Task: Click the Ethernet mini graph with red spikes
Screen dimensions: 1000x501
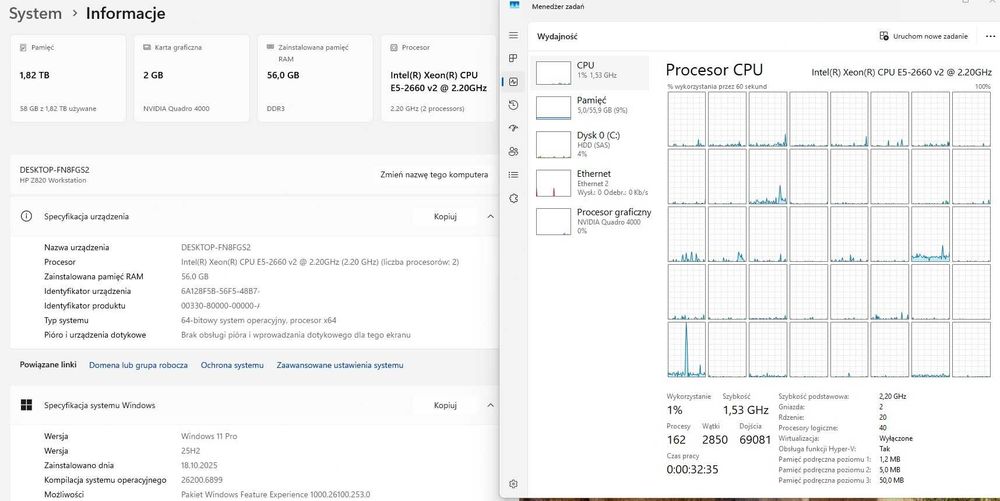Action: [x=553, y=184]
